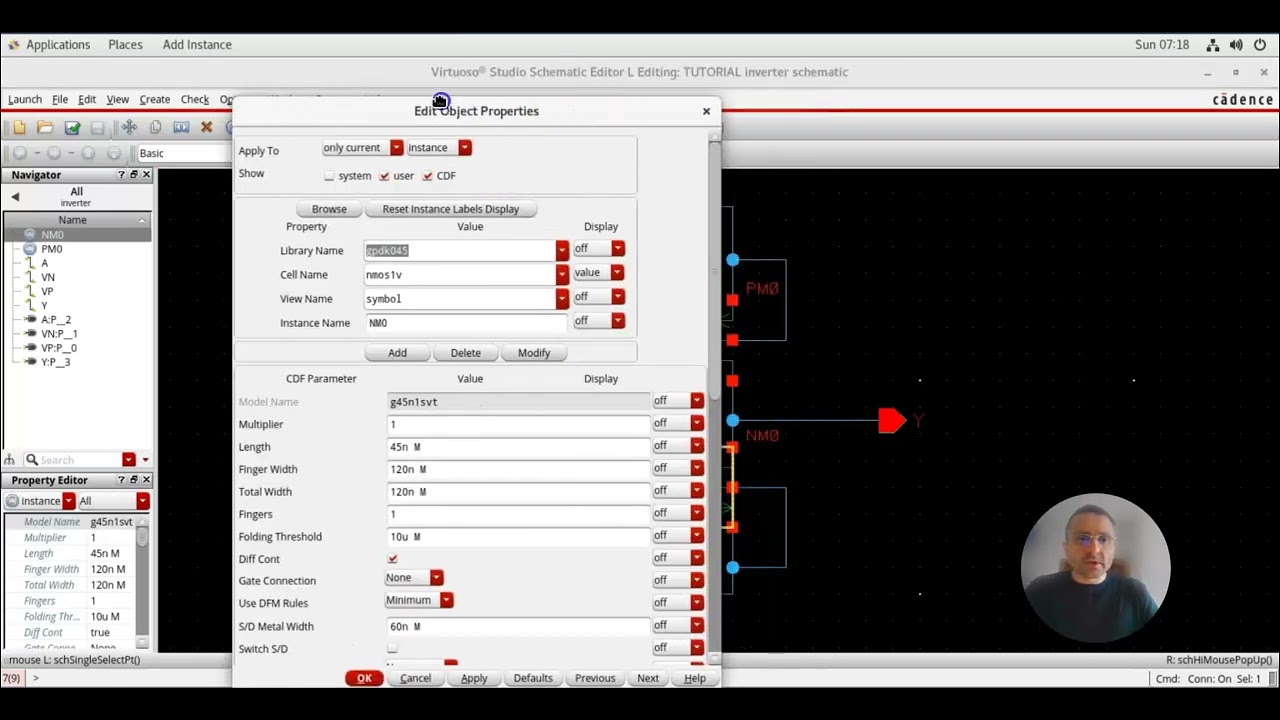Click the red output pin Y on the schematic
This screenshot has width=1280, height=720.
tap(891, 420)
